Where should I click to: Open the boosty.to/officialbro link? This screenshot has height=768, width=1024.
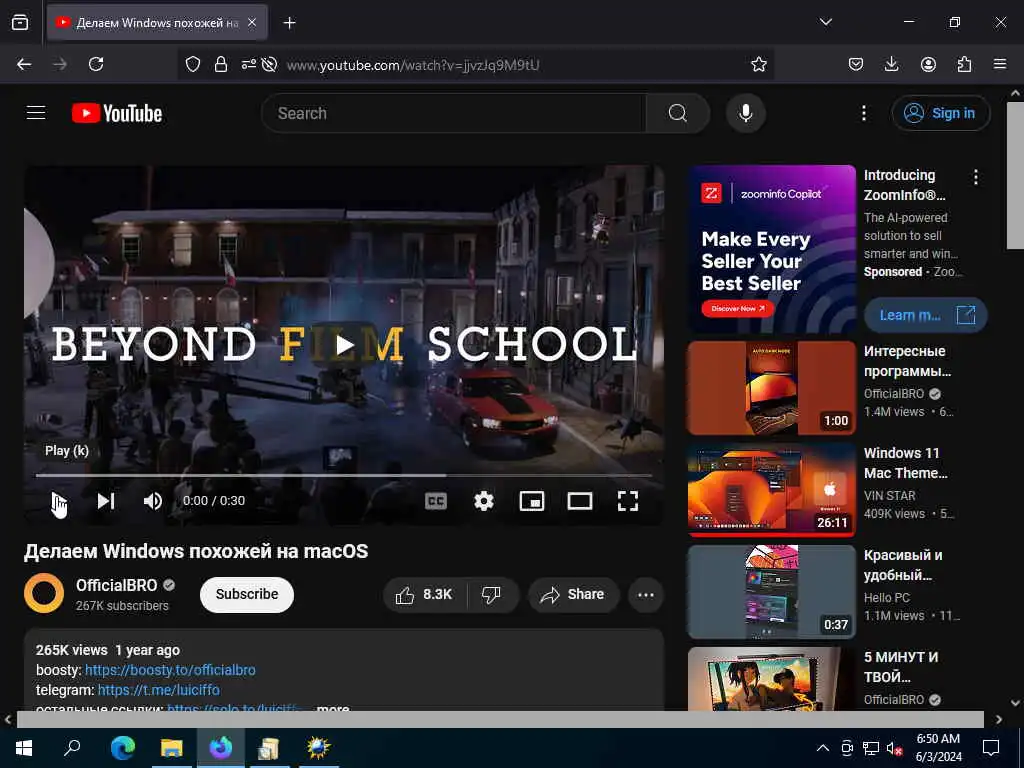[x=170, y=670]
